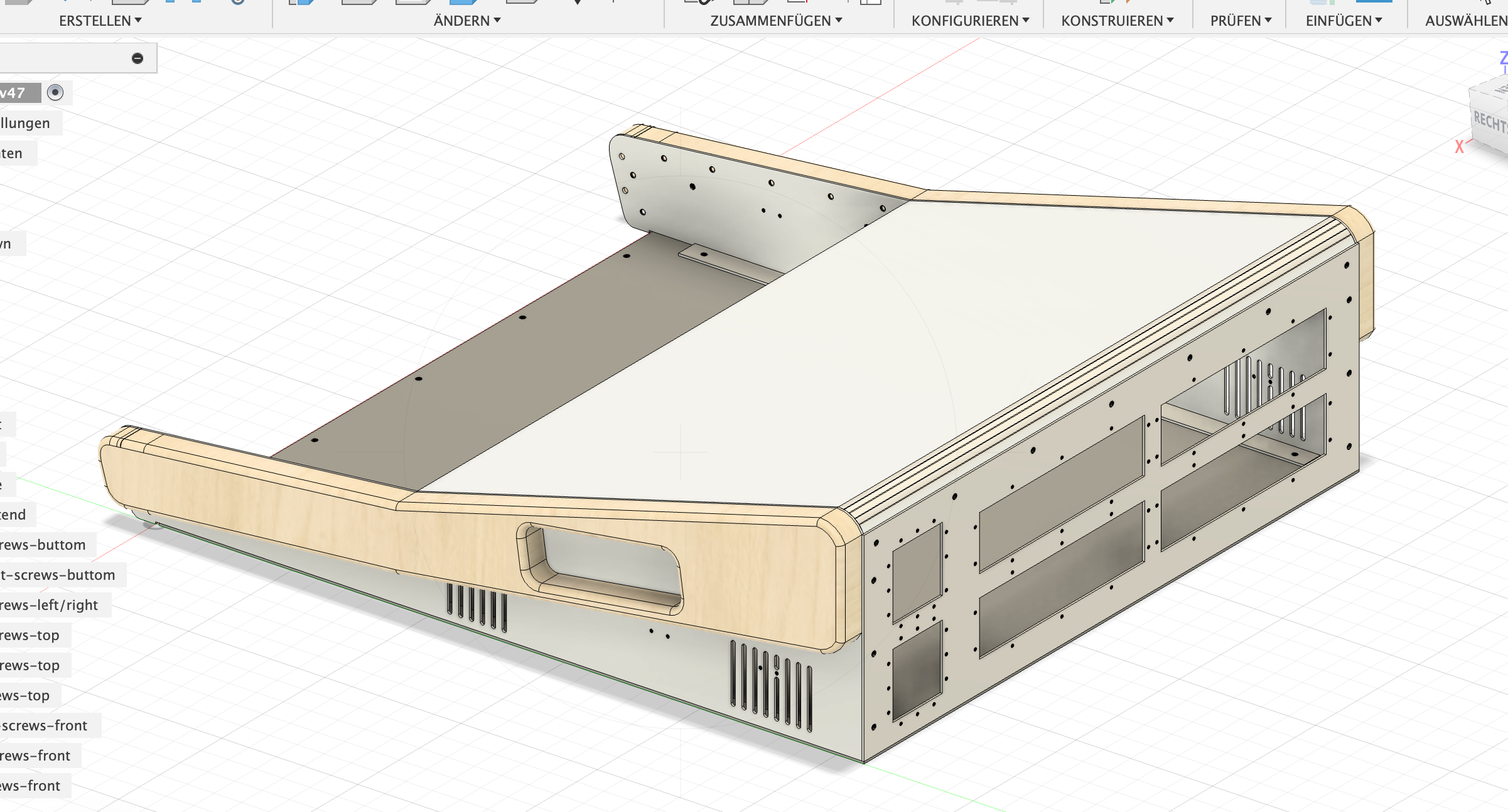The height and width of the screenshot is (812, 1508).
Task: Select the screws-left/right browser item
Action: (x=49, y=605)
